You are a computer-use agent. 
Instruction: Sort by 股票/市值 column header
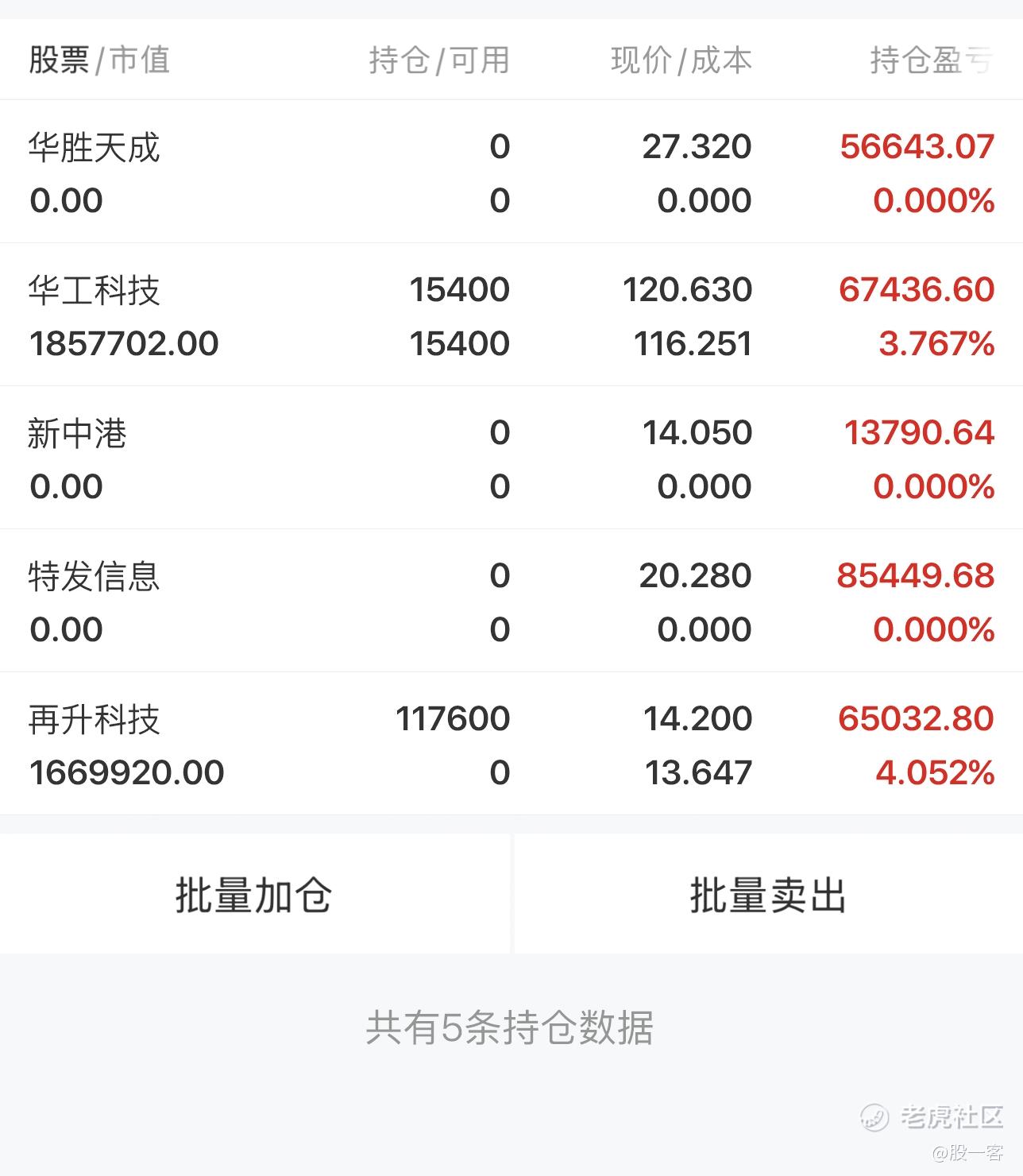click(x=99, y=60)
